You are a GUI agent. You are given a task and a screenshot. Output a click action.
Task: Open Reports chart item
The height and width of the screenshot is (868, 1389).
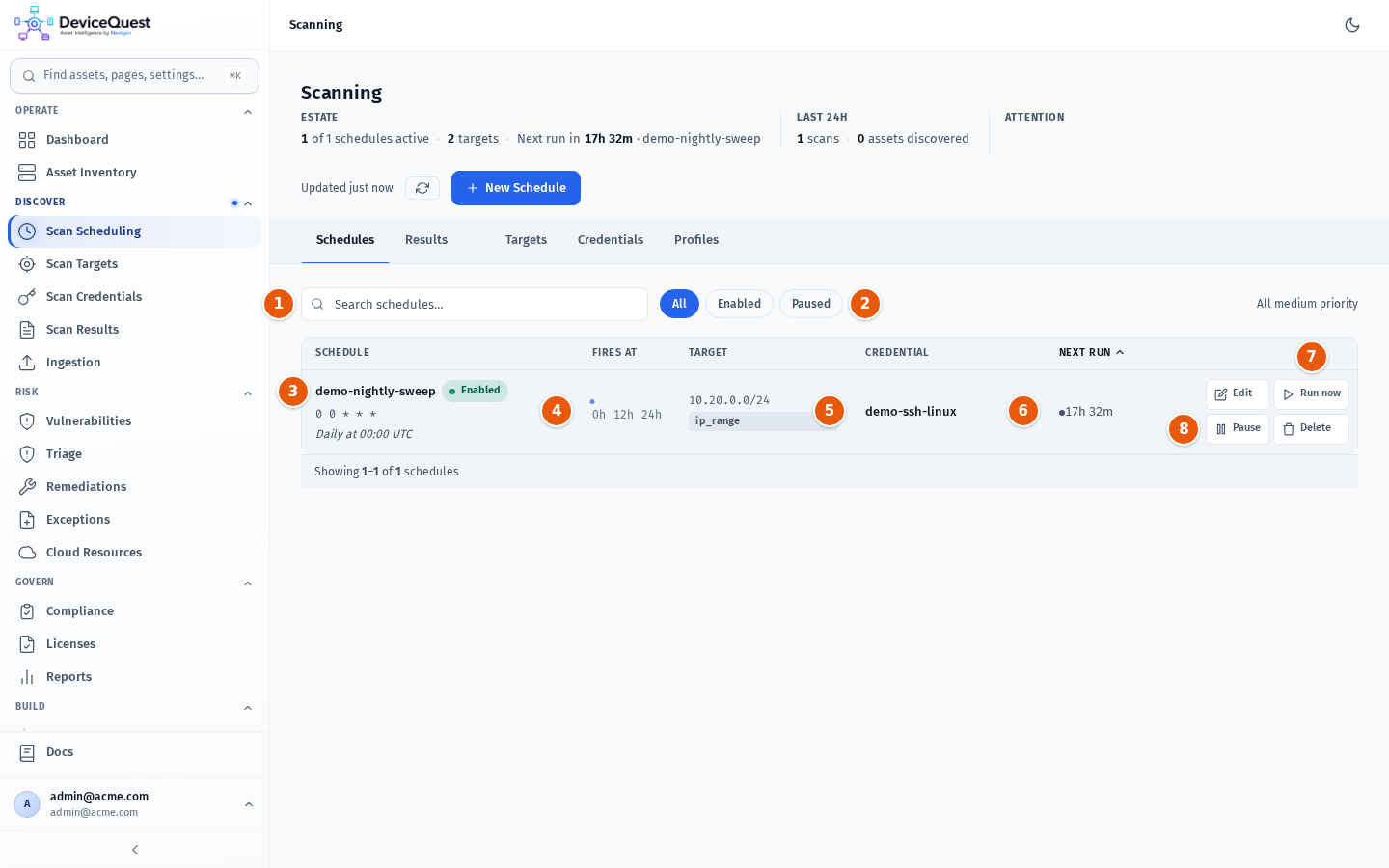click(135, 677)
